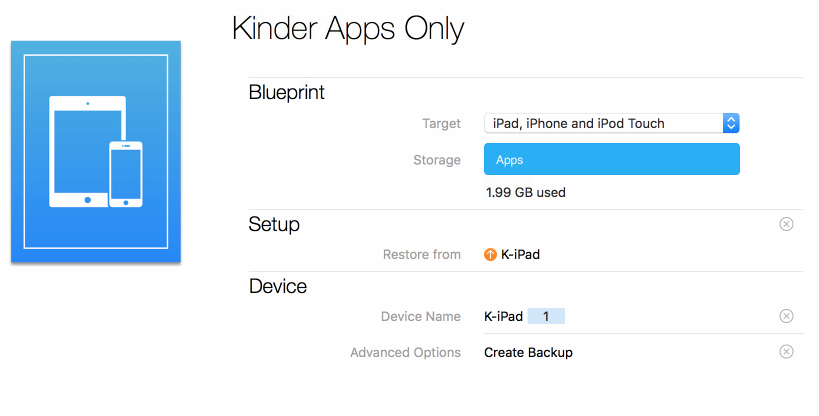Click the Blueprint section heading
The image size is (819, 416).
(x=286, y=93)
